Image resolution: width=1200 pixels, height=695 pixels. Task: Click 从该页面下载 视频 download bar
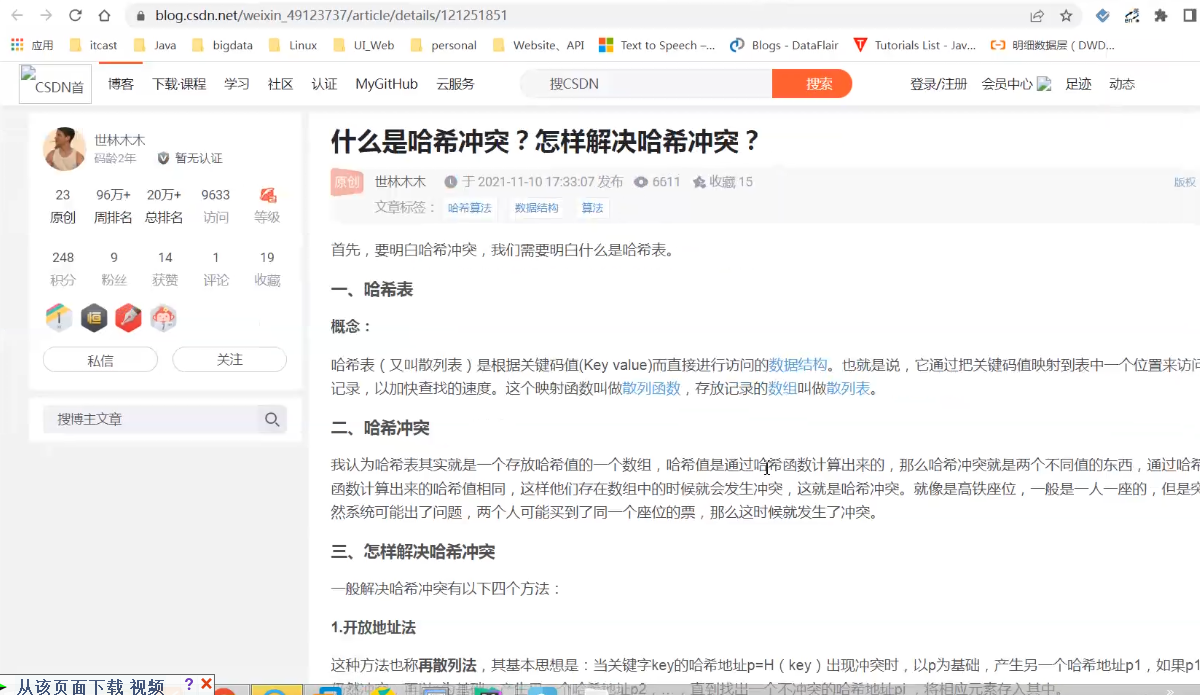[x=90, y=686]
